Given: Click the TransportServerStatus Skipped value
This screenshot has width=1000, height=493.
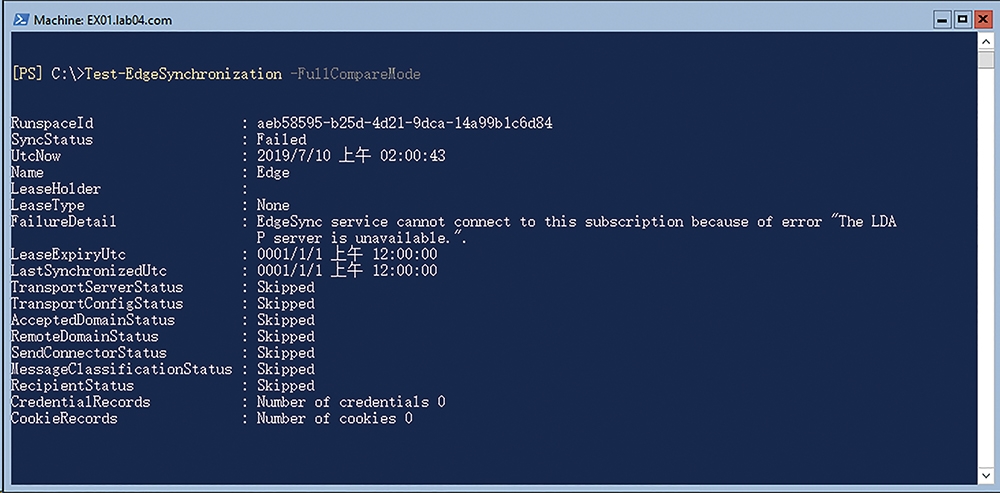Looking at the screenshot, I should point(286,287).
